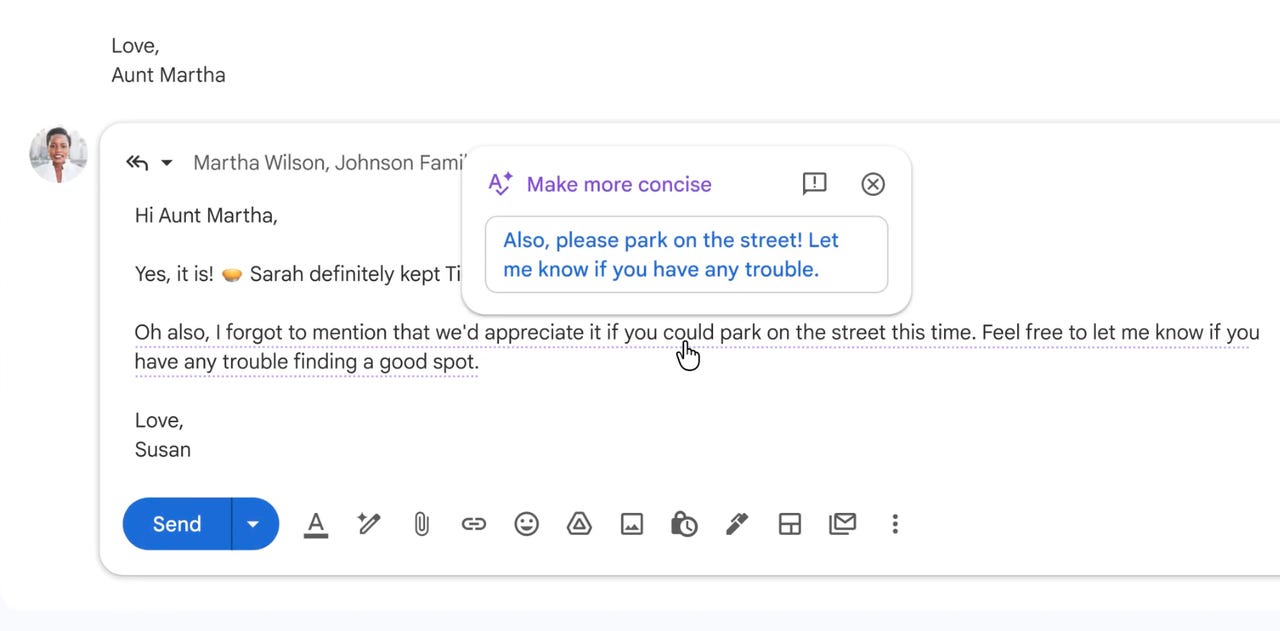Viewport: 1280px width, 631px height.
Task: Open the emoji picker
Action: click(x=526, y=524)
